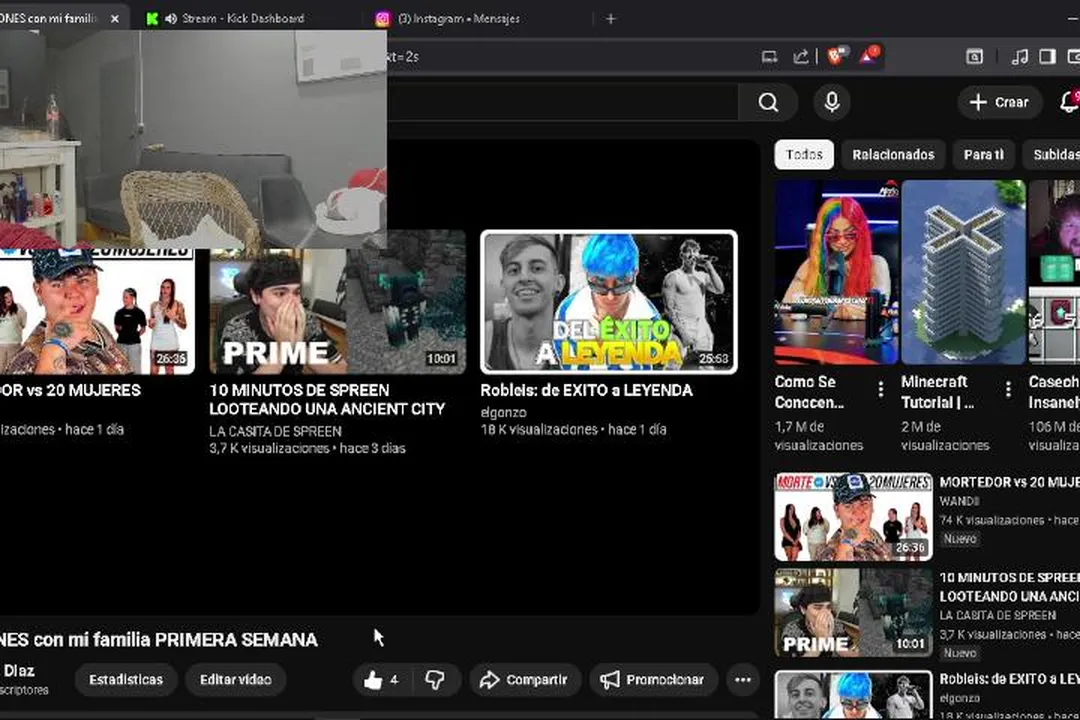Open more actions three-dot menu
Screen dimensions: 1080x720
(x=742, y=680)
